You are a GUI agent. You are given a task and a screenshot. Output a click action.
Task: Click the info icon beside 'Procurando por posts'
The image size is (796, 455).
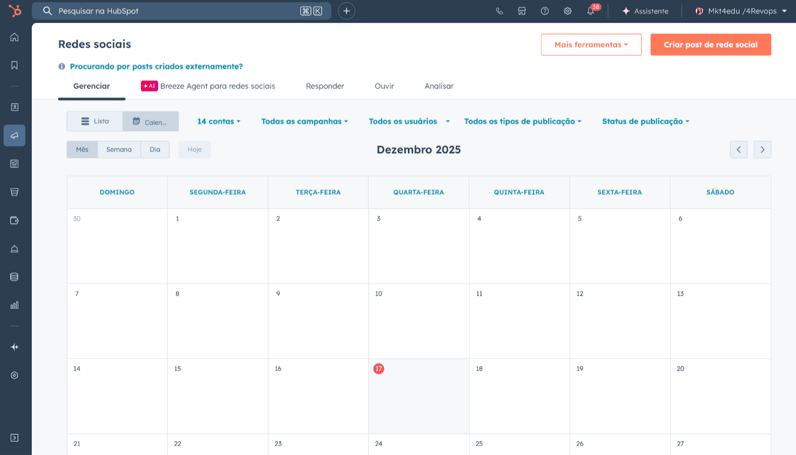tap(61, 67)
